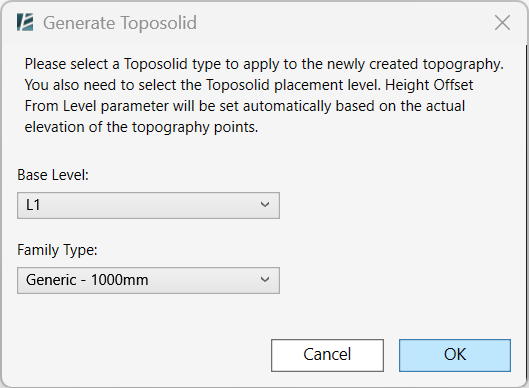Click blank area below Family Type dropdown
The height and width of the screenshot is (388, 529).
click(x=148, y=315)
